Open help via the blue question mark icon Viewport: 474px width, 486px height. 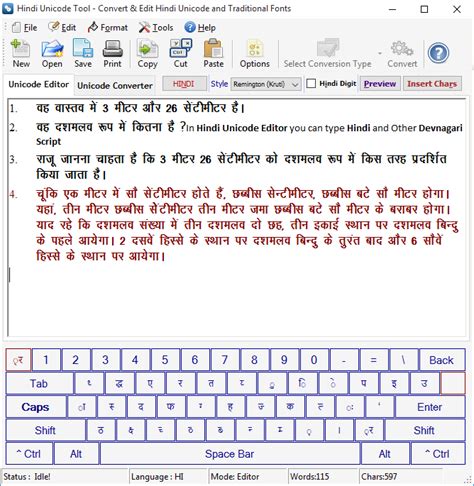(x=438, y=53)
